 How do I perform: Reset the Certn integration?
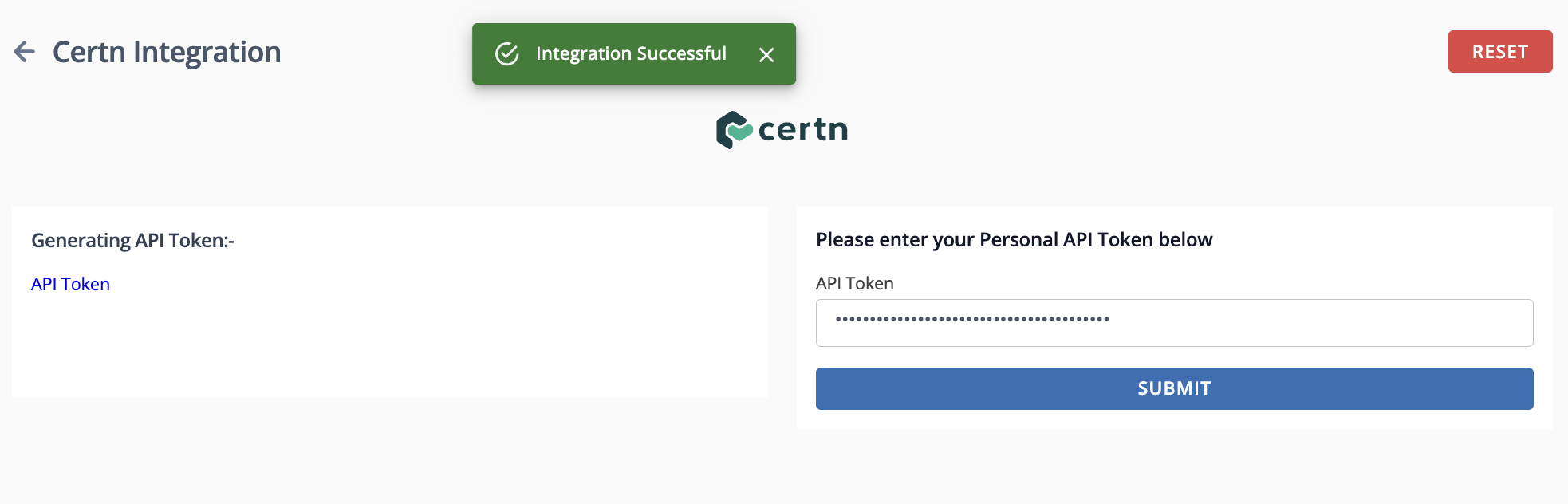[x=1500, y=52]
